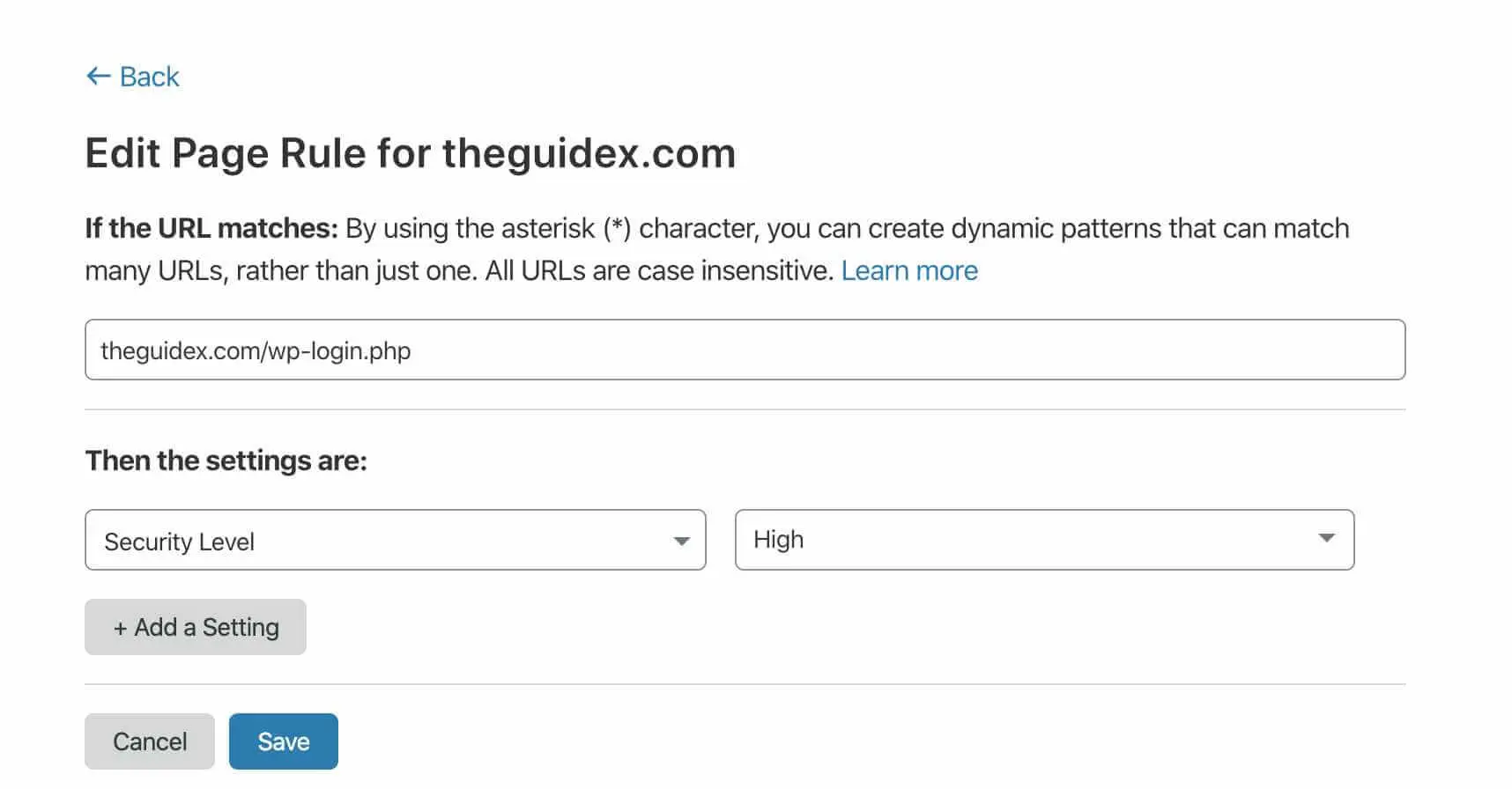Viewport: 1512px width, 789px height.
Task: Click the 'wp-login.php' text in URL field
Action: pyautogui.click(x=340, y=350)
